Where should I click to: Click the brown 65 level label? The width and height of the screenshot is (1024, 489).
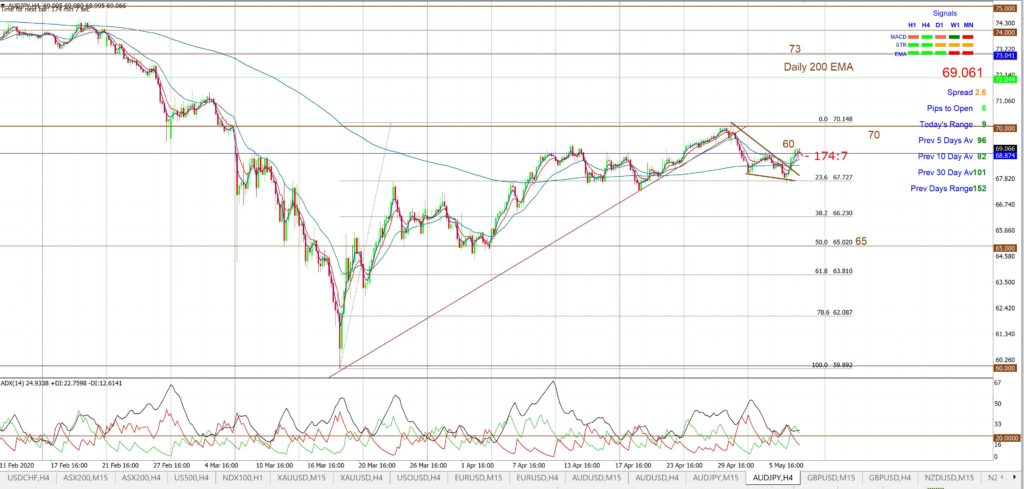coord(861,242)
